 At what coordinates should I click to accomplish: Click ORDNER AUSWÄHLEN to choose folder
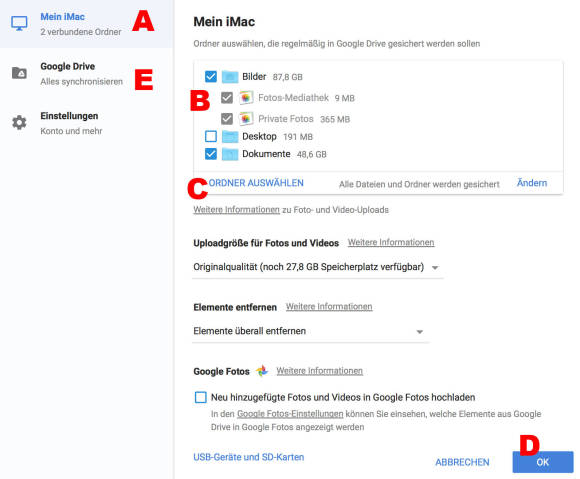click(x=256, y=183)
